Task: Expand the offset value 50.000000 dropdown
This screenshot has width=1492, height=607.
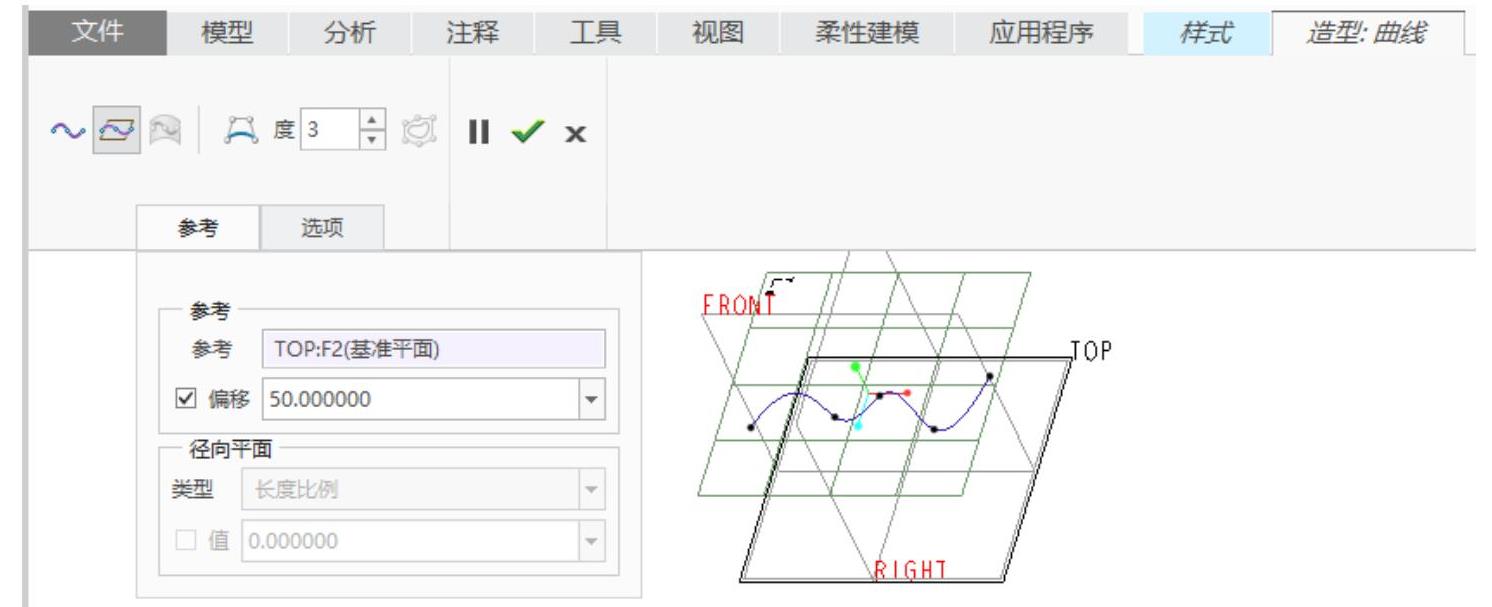Action: [592, 400]
